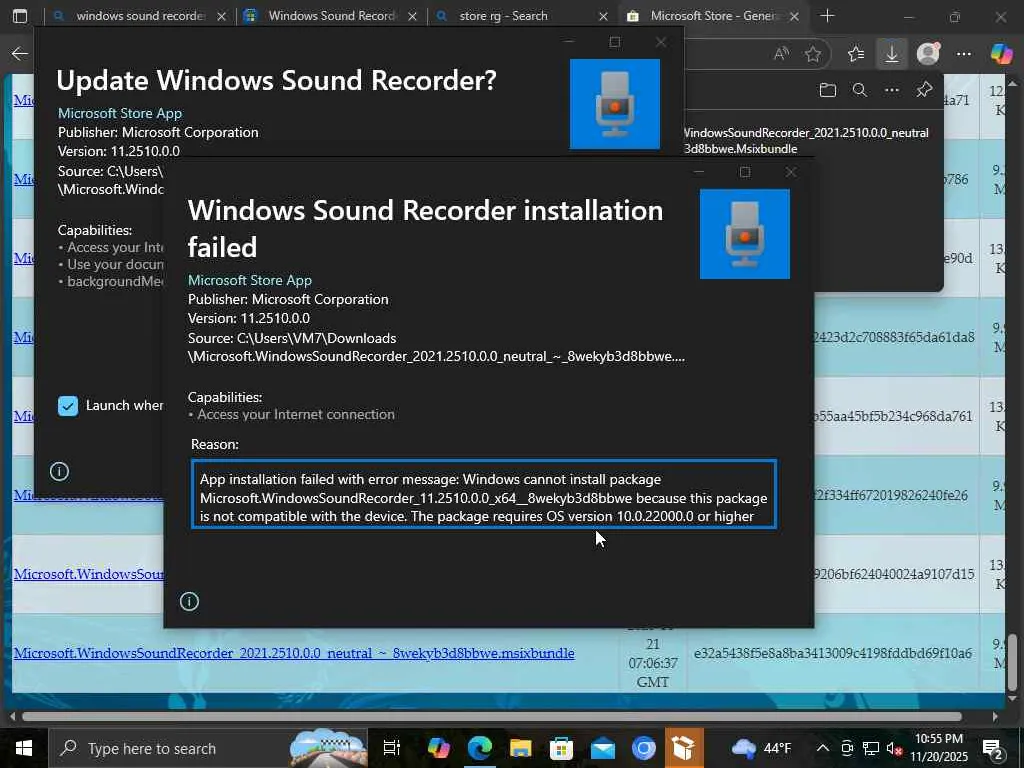Close the store rg - Search tab
This screenshot has width=1024, height=768.
pos(603,16)
